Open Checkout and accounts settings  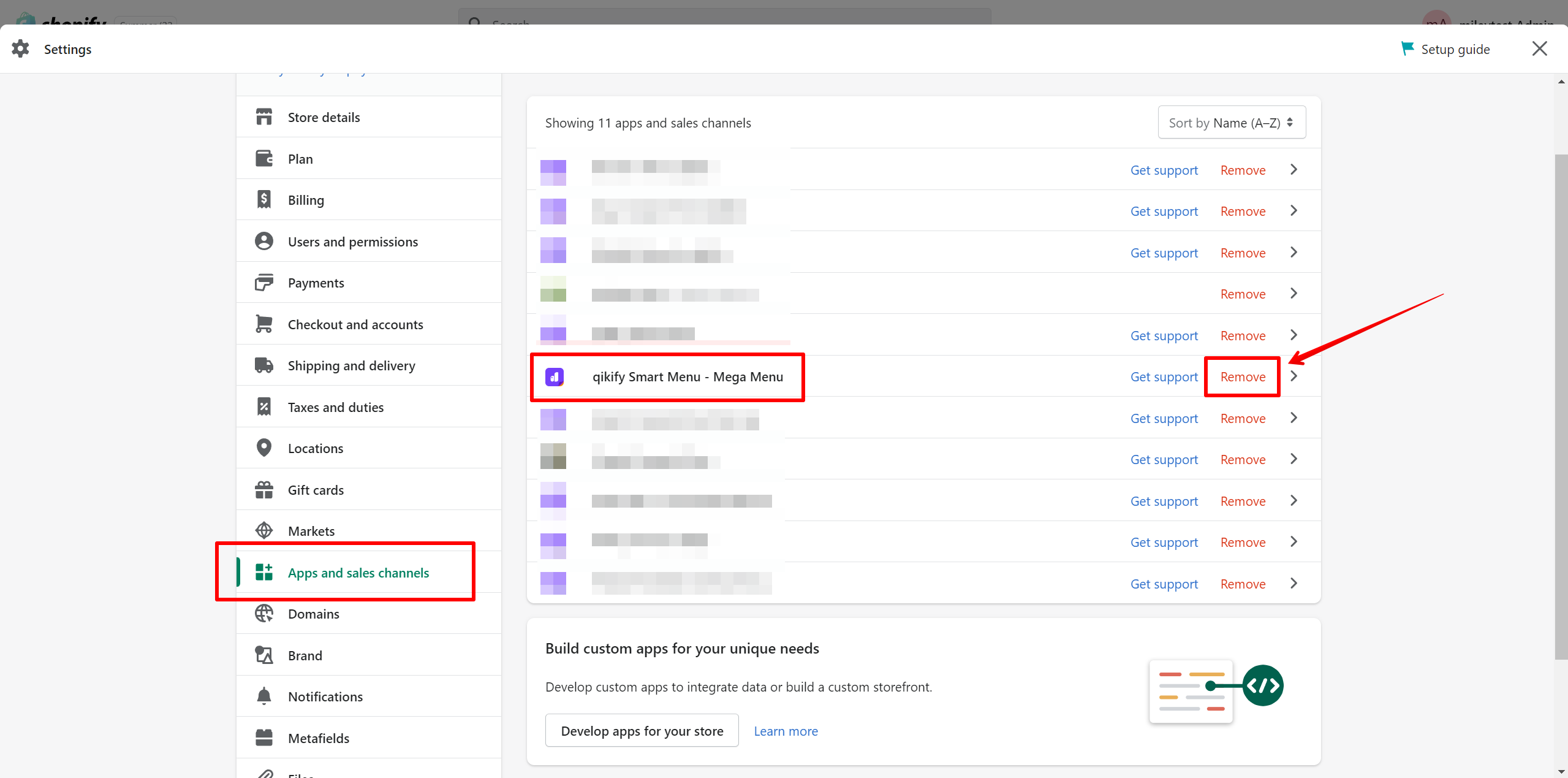pyautogui.click(x=369, y=324)
